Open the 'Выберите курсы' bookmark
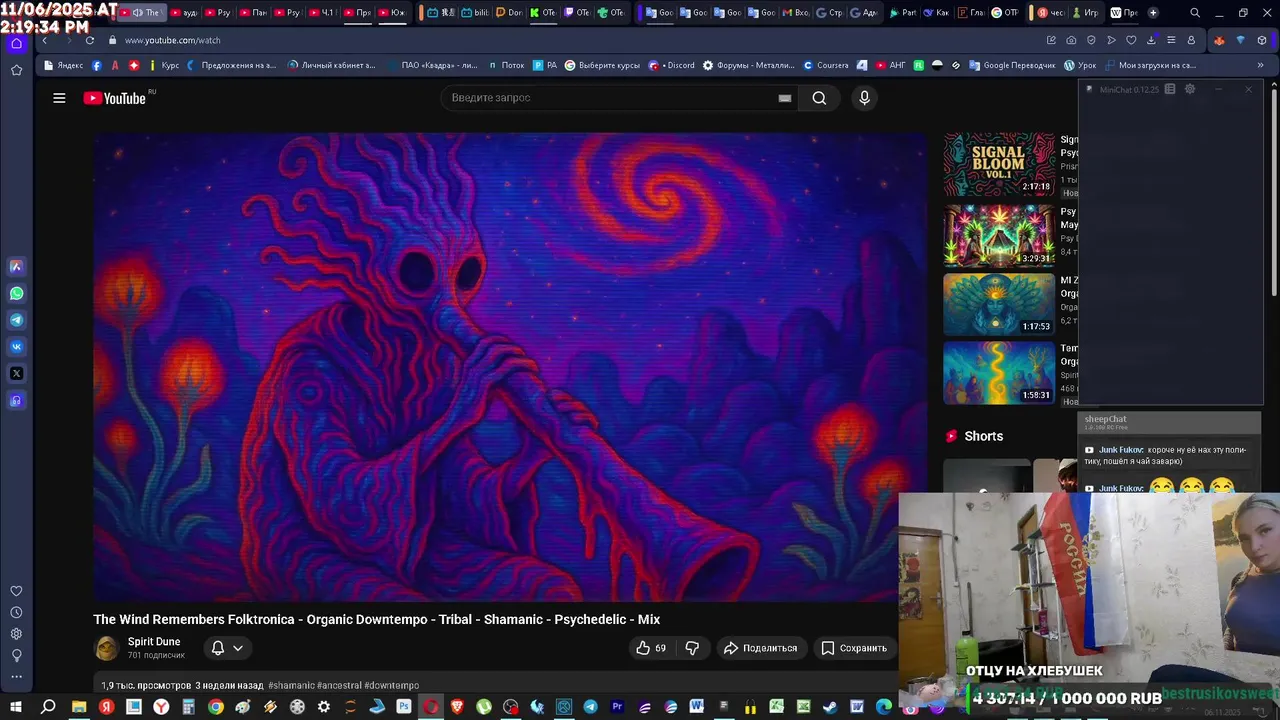 tap(602, 65)
